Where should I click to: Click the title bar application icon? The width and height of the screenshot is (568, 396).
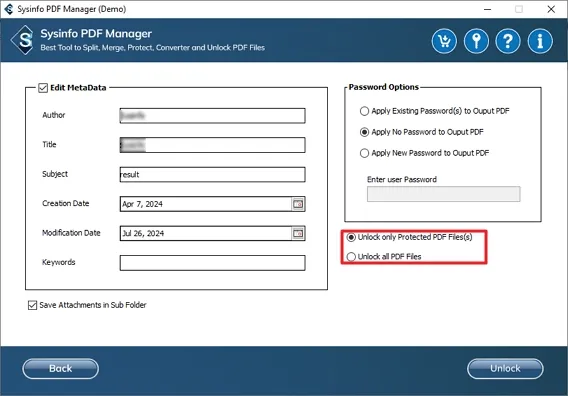click(9, 9)
